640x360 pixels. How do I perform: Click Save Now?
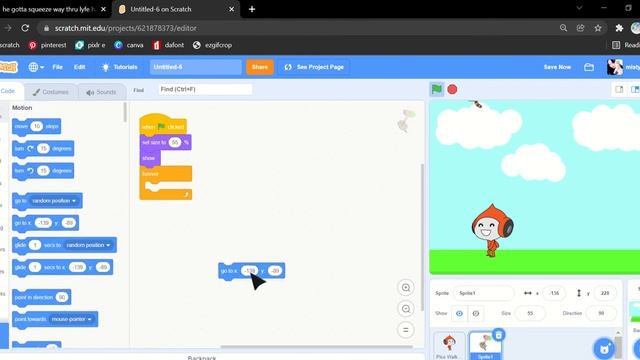[x=557, y=67]
